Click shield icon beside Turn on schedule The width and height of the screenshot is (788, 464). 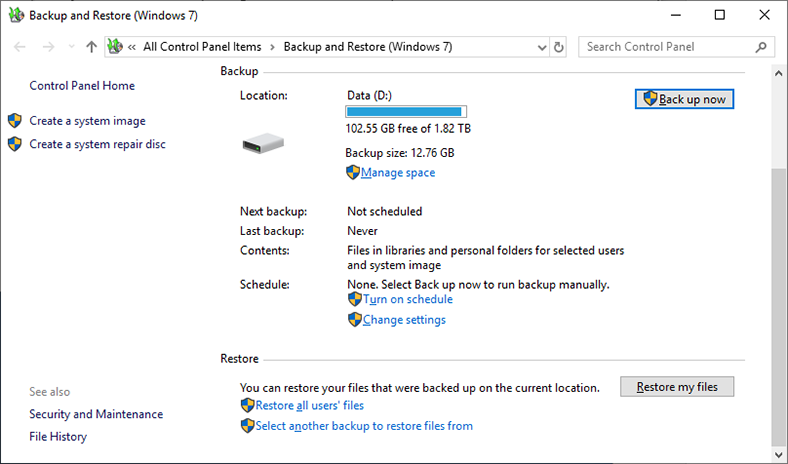click(x=355, y=299)
